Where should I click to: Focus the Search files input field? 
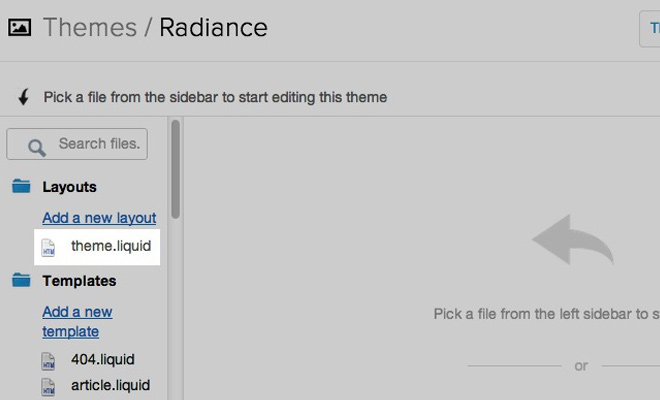(x=100, y=144)
